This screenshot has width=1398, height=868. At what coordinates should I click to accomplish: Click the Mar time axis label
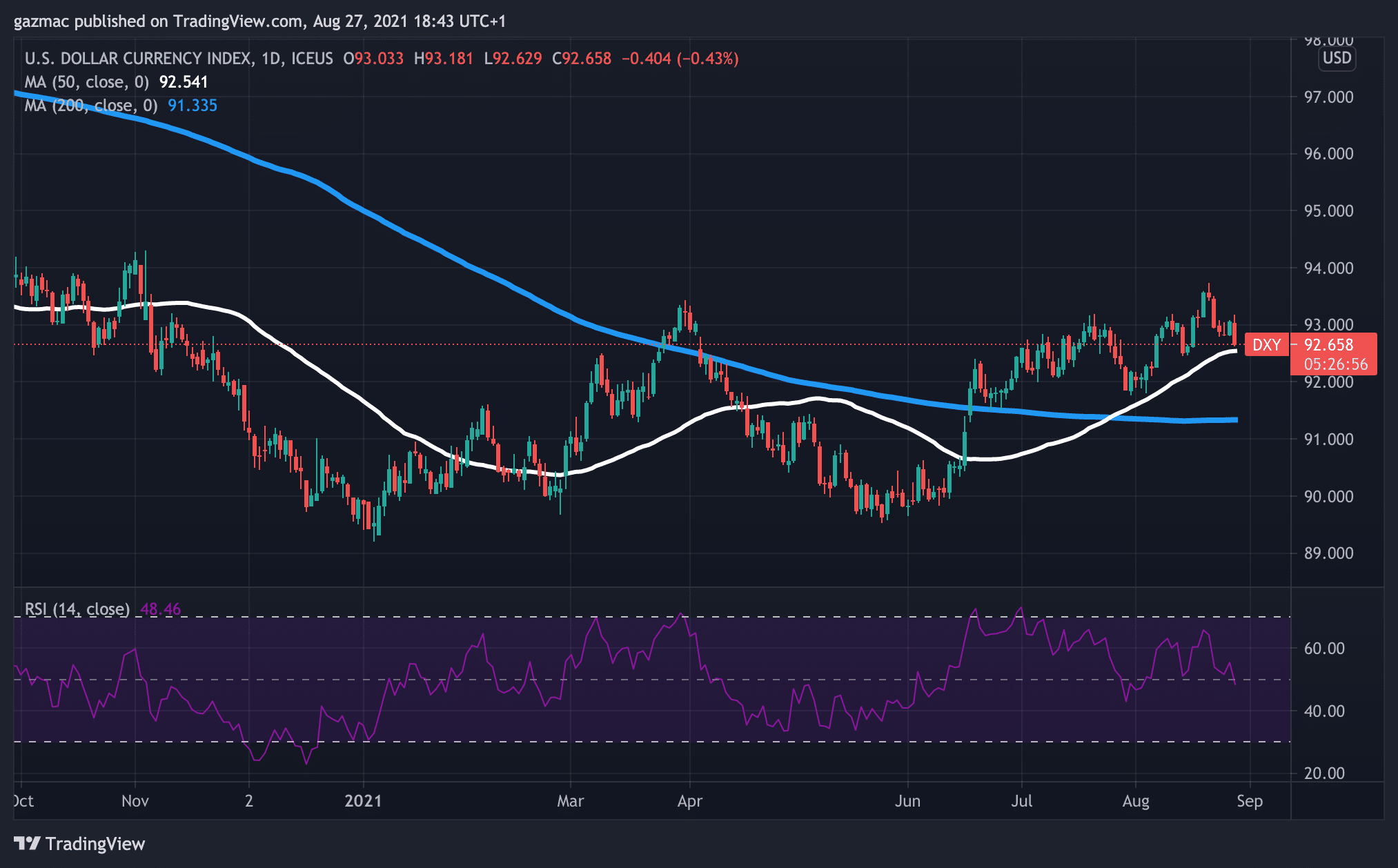coord(571,801)
